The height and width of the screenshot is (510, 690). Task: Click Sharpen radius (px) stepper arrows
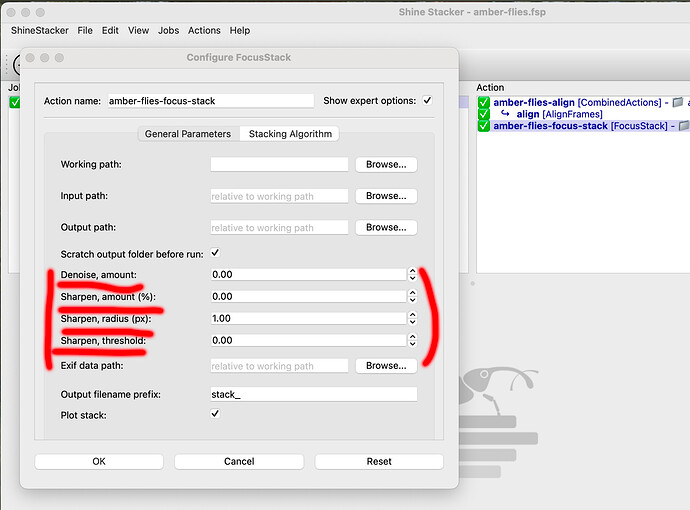coord(412,319)
